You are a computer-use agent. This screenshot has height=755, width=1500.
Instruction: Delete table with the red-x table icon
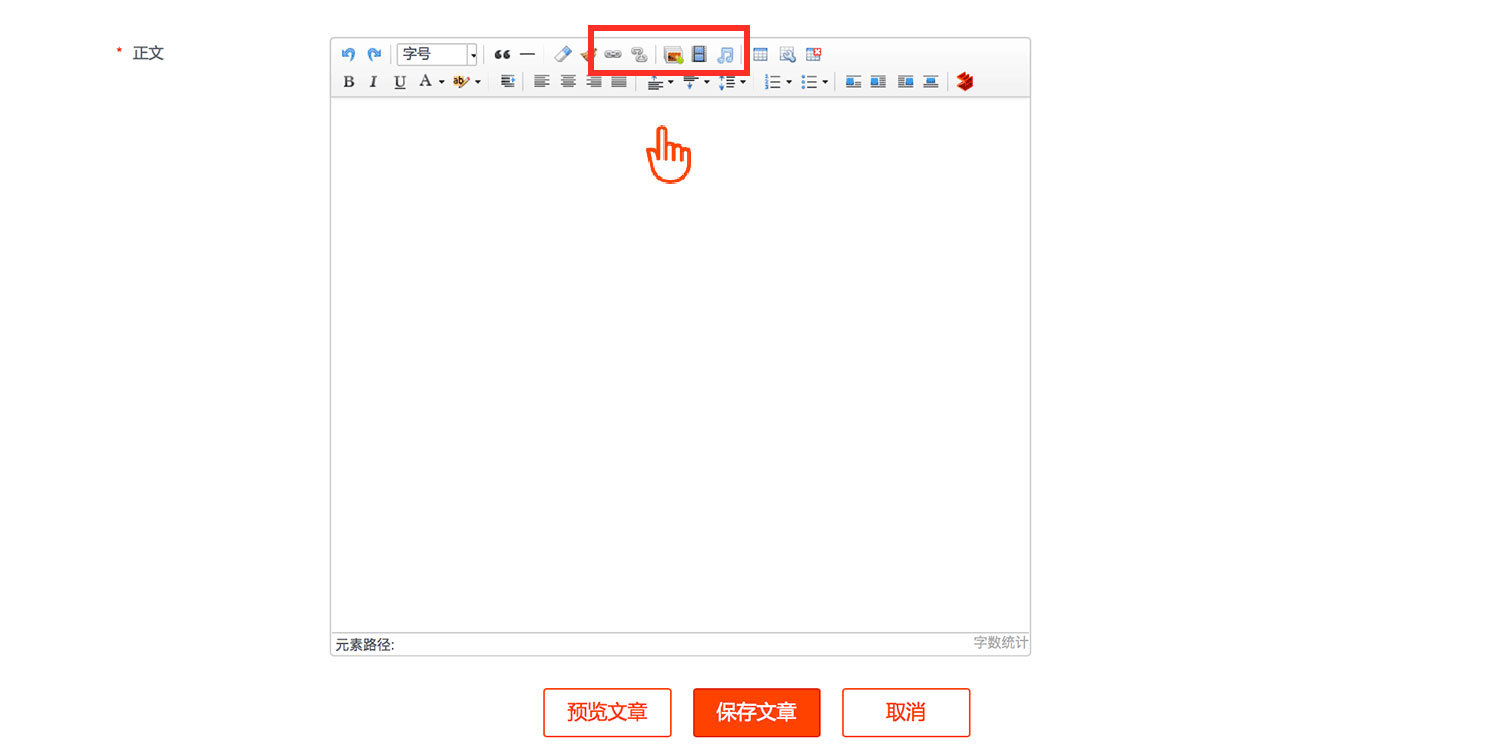(813, 54)
